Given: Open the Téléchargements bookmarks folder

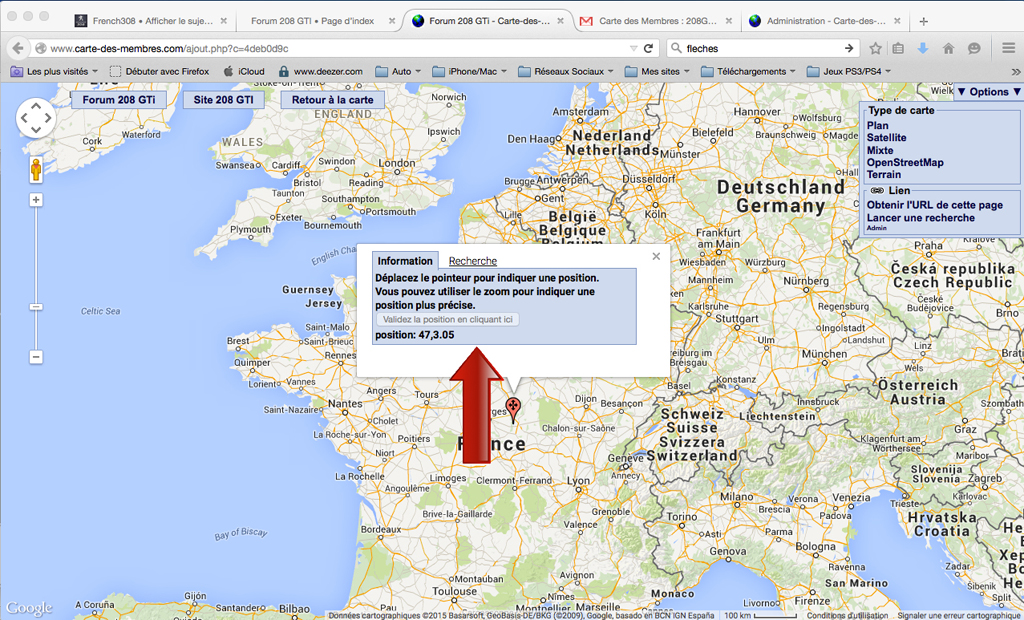Looking at the screenshot, I should (x=749, y=71).
